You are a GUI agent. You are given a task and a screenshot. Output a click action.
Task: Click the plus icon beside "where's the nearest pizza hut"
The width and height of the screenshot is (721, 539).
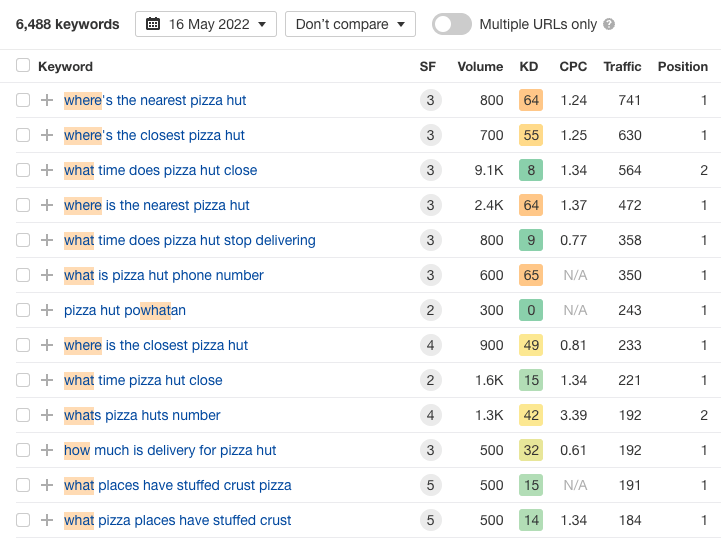tap(47, 100)
